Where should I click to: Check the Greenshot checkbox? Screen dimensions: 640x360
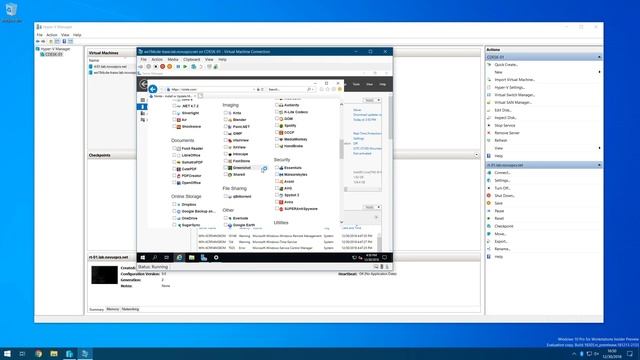pos(225,168)
